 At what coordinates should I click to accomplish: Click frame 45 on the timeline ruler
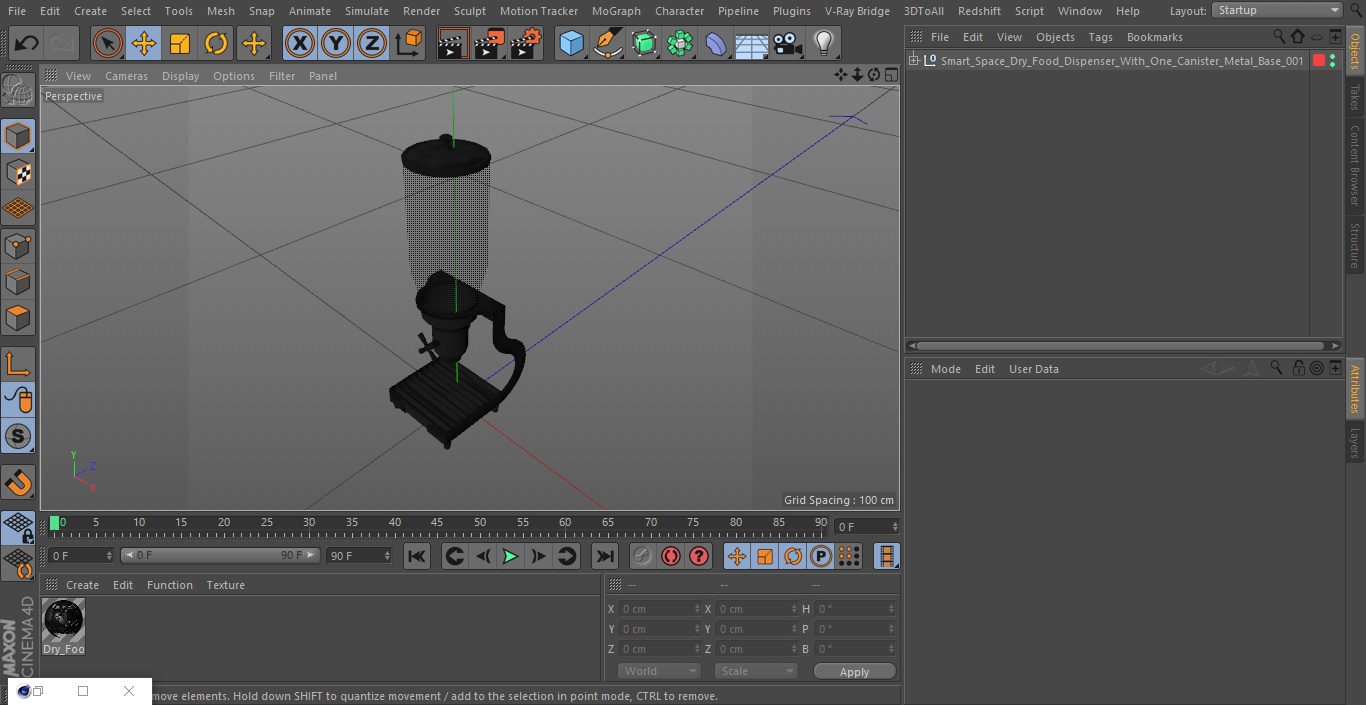[x=437, y=522]
